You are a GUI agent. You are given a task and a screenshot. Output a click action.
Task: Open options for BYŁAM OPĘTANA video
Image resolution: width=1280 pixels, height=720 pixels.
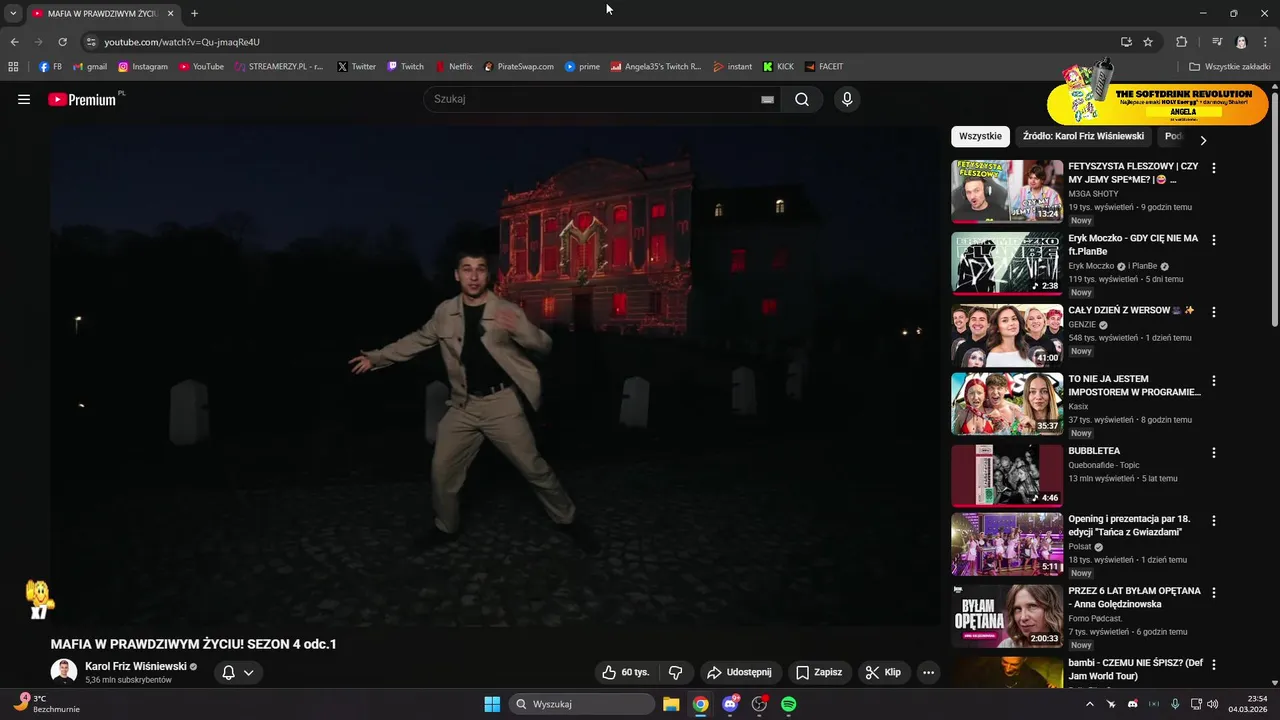coord(1214,592)
